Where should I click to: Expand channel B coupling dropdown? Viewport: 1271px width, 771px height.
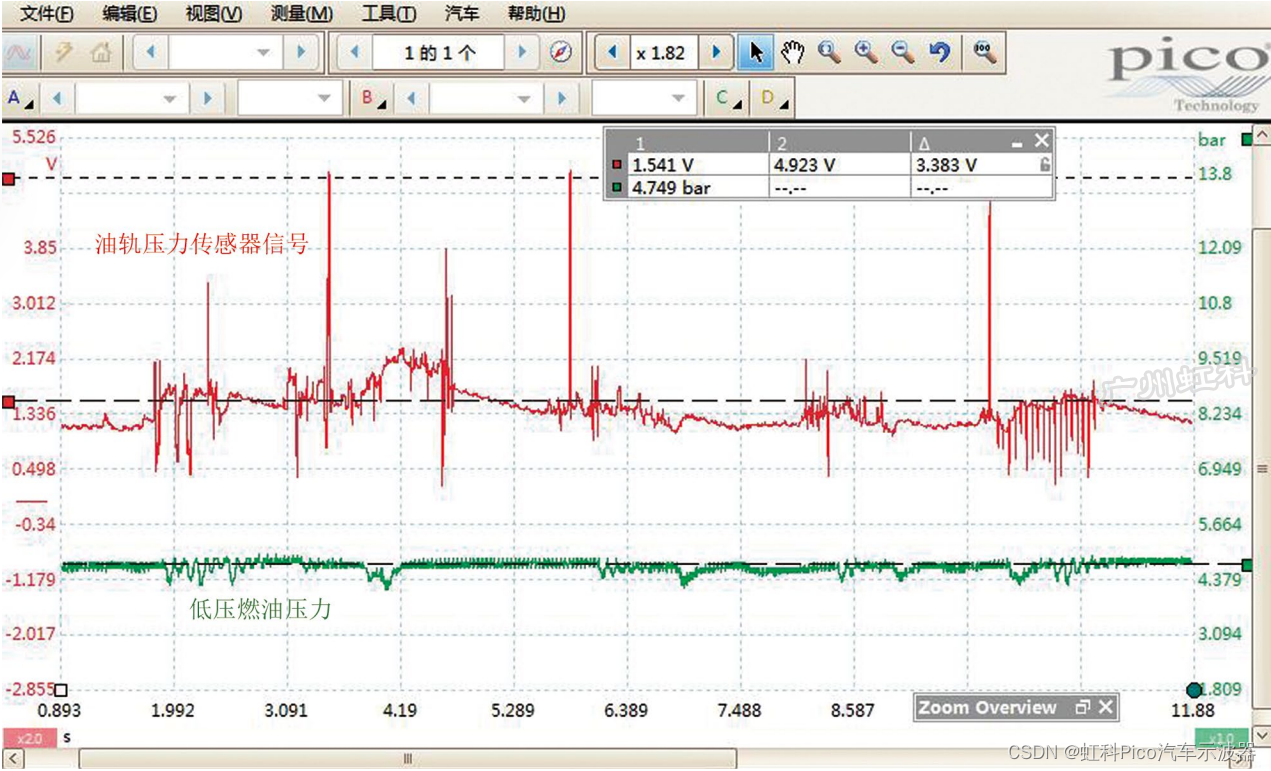[x=679, y=98]
